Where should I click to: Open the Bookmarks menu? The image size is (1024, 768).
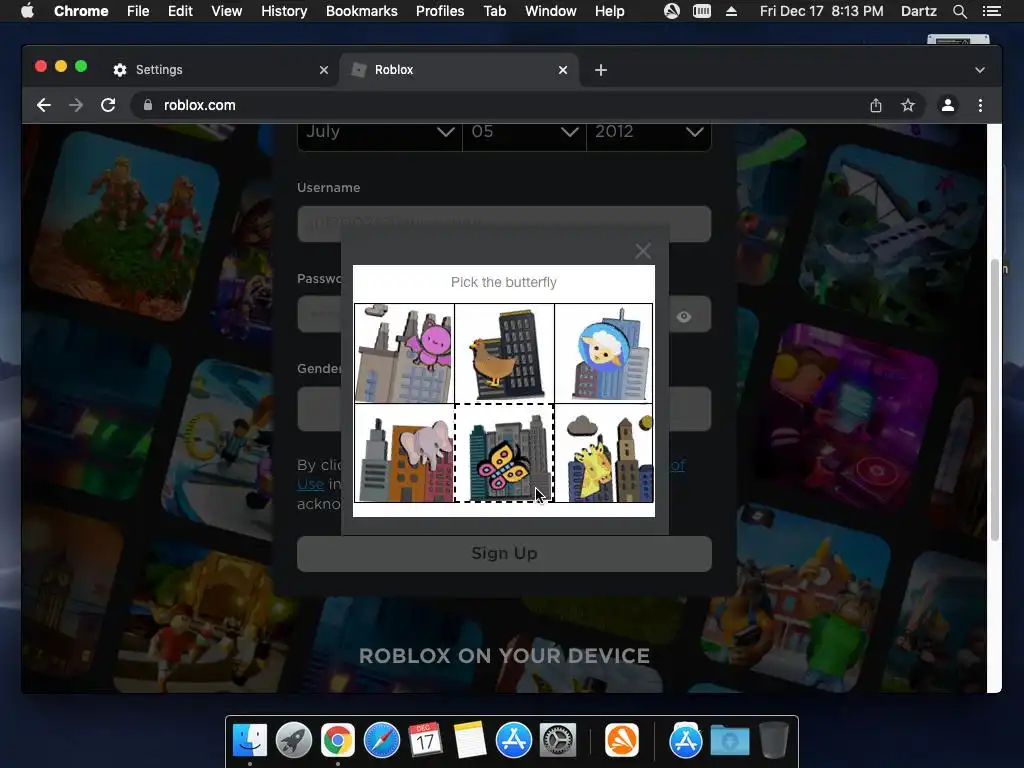pos(362,11)
